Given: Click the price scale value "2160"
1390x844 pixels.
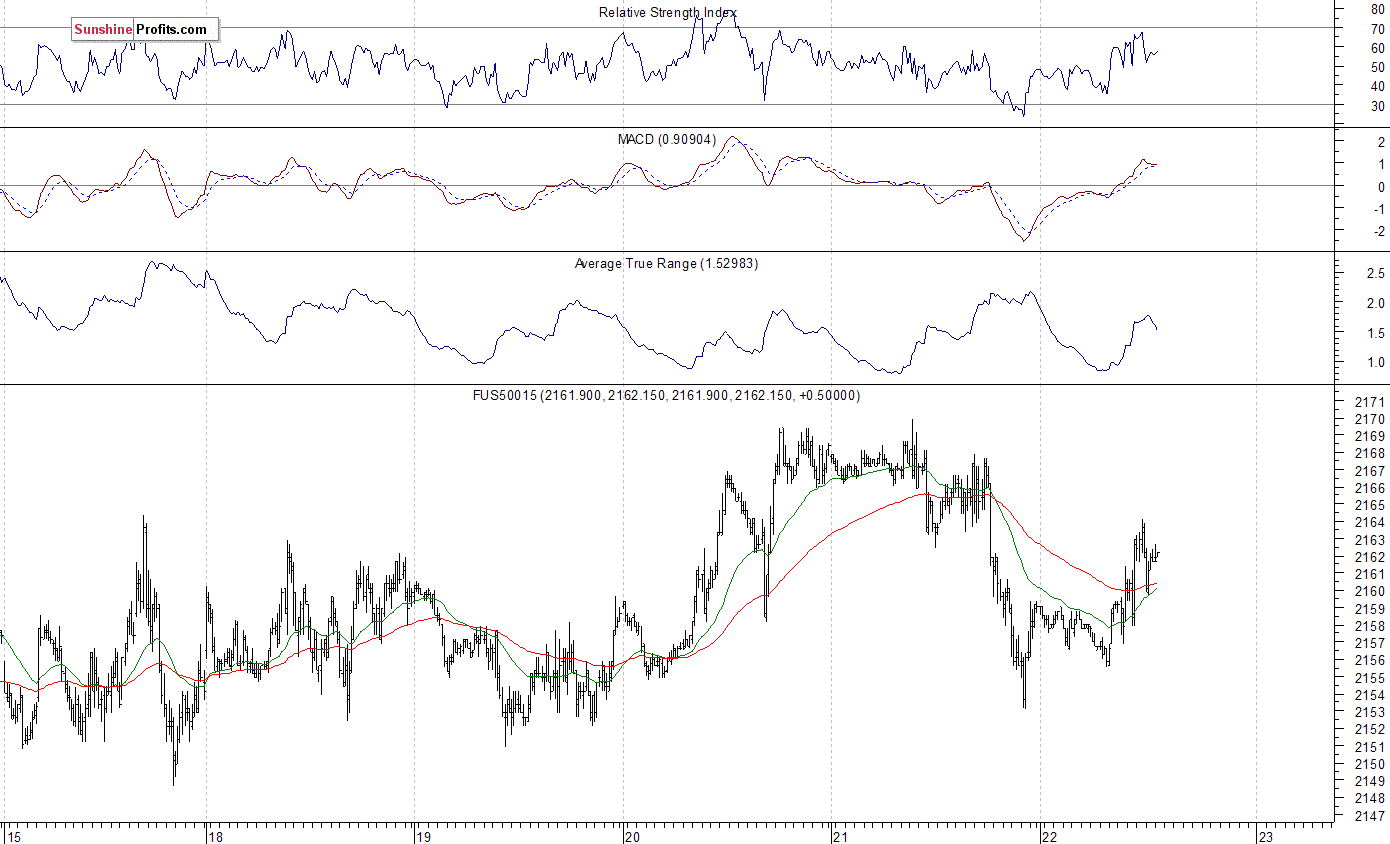Looking at the screenshot, I should 1372,592.
